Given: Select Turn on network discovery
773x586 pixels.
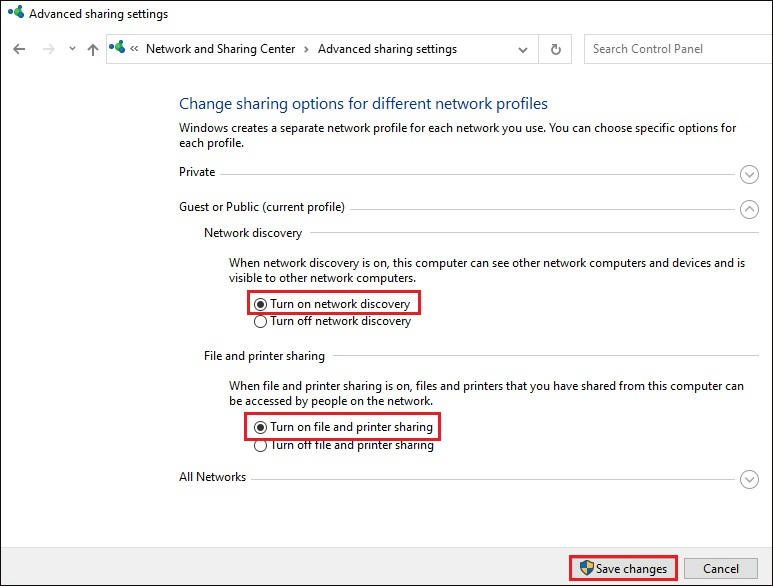Looking at the screenshot, I should (x=332, y=304).
